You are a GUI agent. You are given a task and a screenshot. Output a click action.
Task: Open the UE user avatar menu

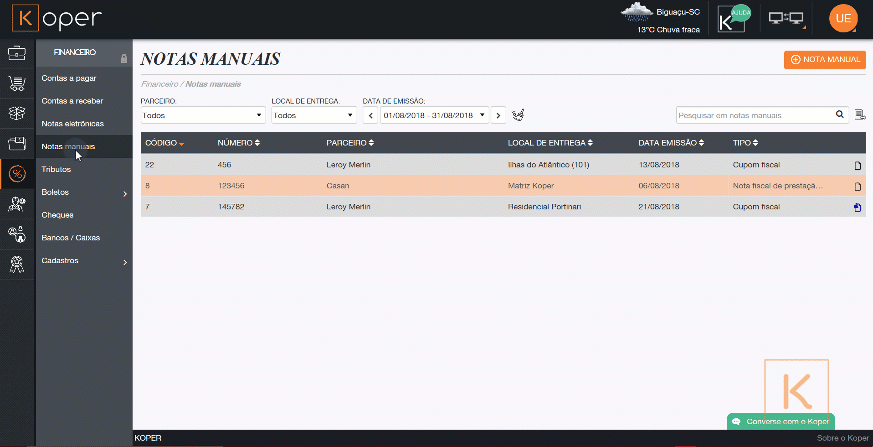coord(843,18)
